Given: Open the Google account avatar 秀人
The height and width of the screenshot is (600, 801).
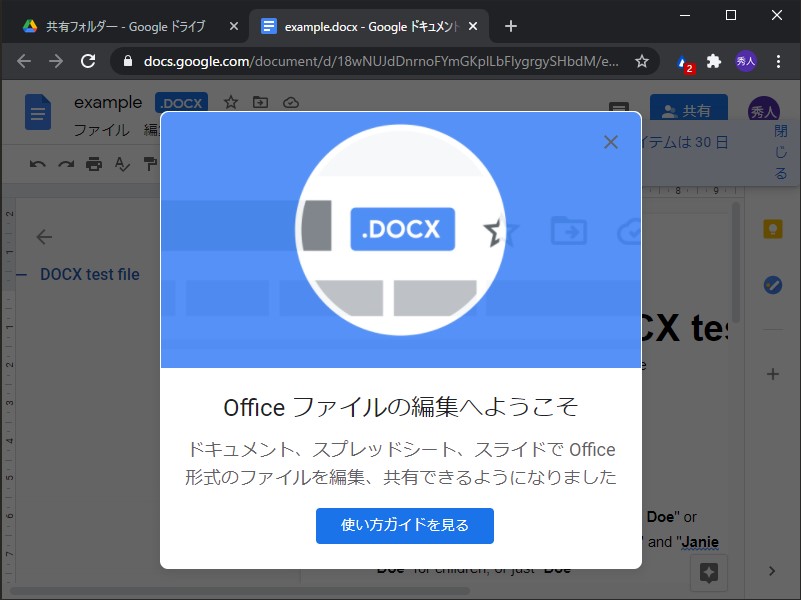Looking at the screenshot, I should 763,110.
